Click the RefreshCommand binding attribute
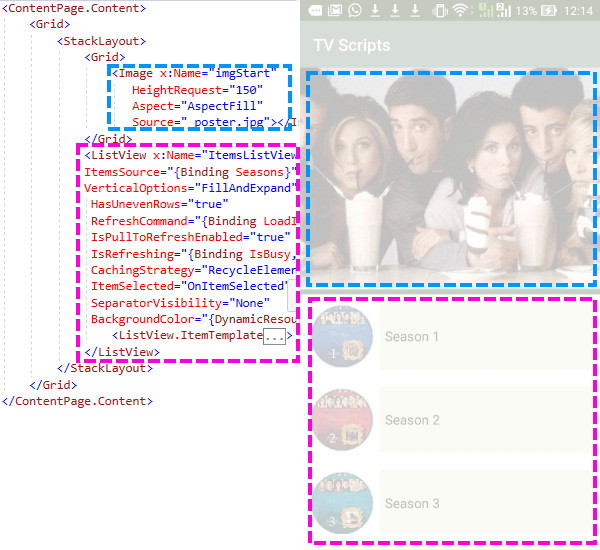 coord(194,221)
